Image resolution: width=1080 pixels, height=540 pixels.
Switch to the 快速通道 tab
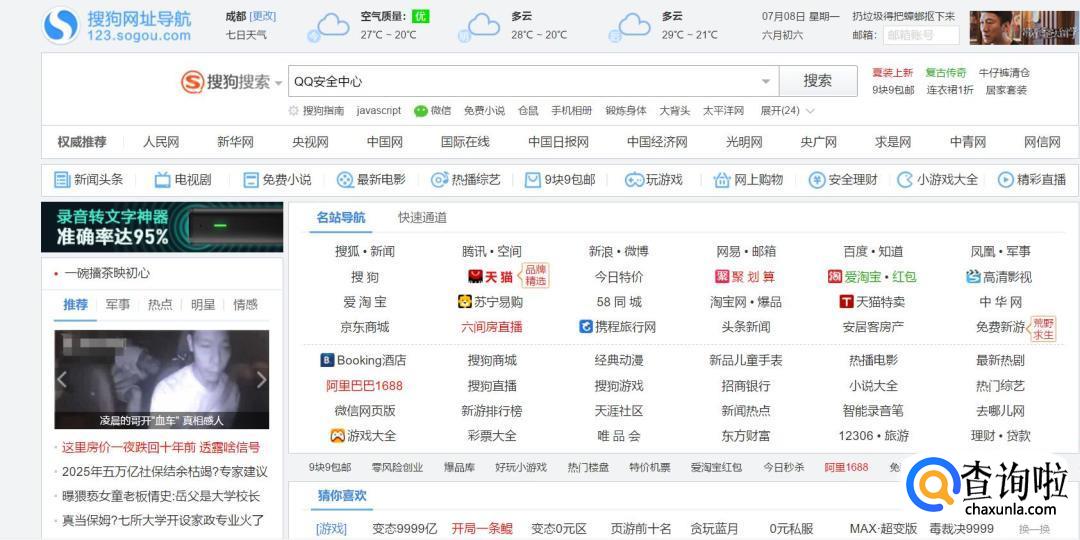(x=422, y=218)
